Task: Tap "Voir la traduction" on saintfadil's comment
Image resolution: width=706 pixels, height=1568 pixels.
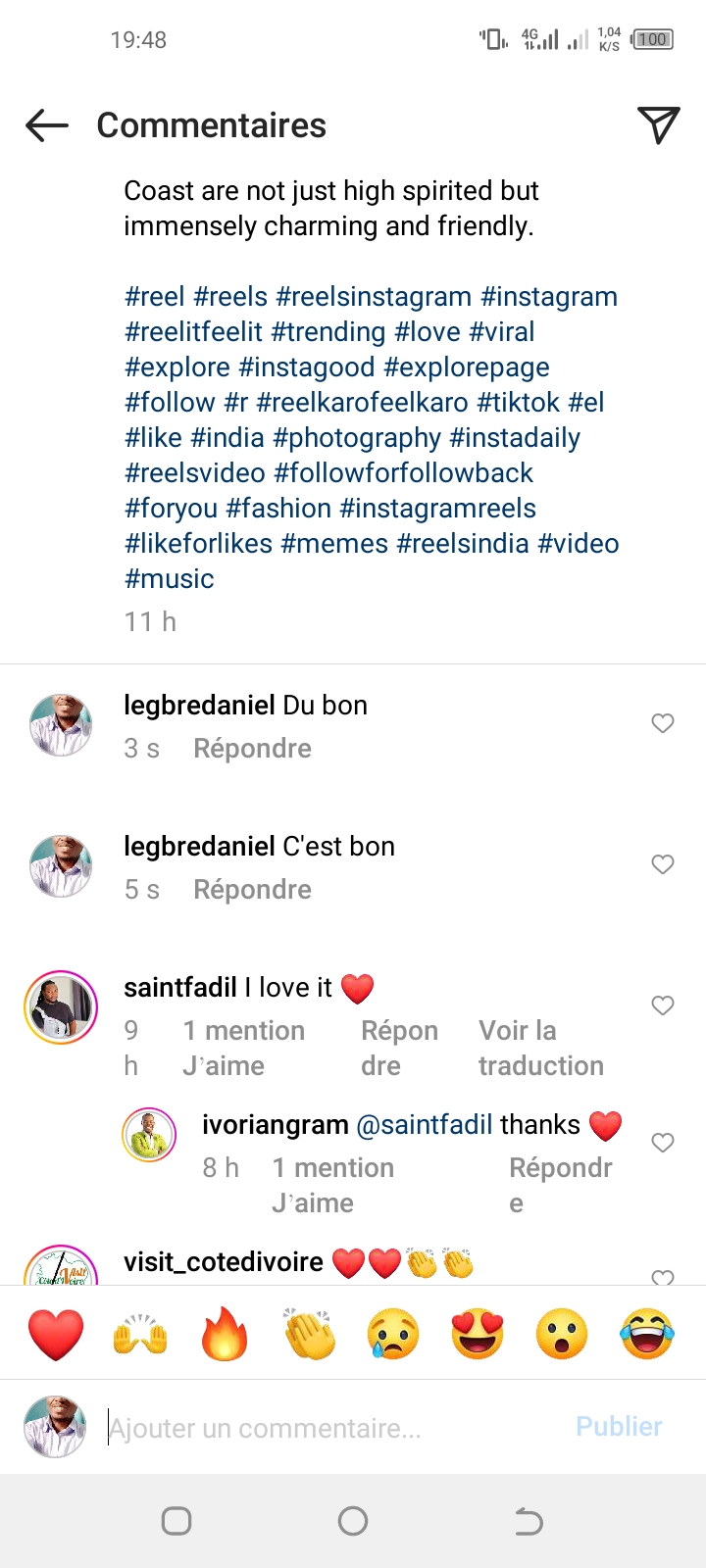Action: tap(540, 1049)
